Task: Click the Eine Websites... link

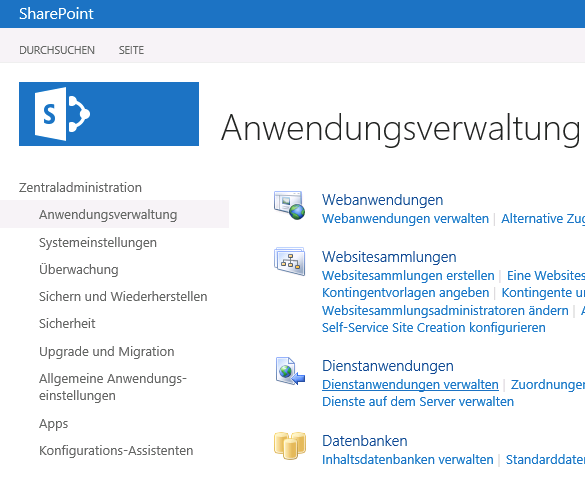Action: pos(546,275)
